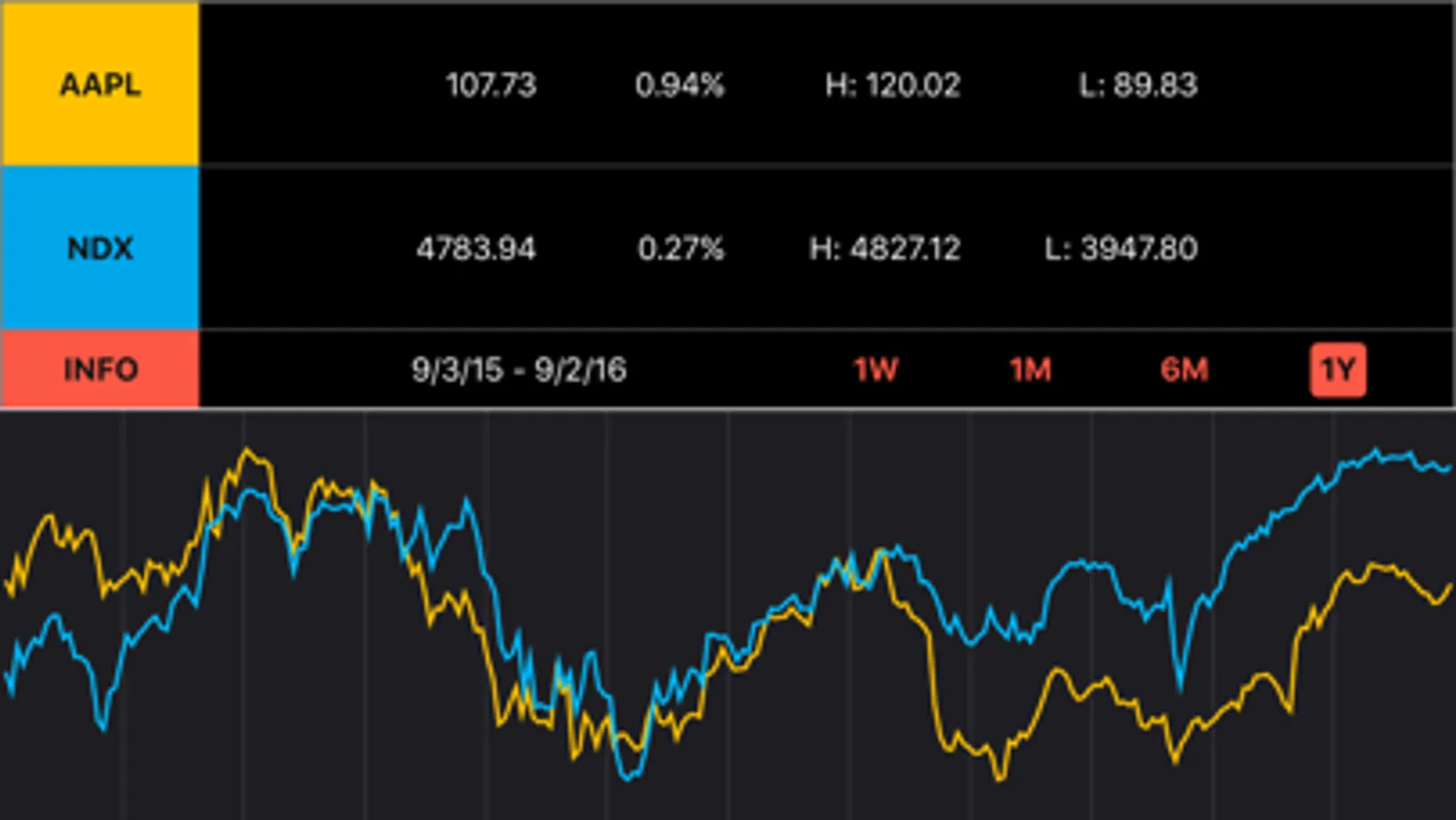Open the red INFO button
The image size is (1456, 820).
(100, 369)
